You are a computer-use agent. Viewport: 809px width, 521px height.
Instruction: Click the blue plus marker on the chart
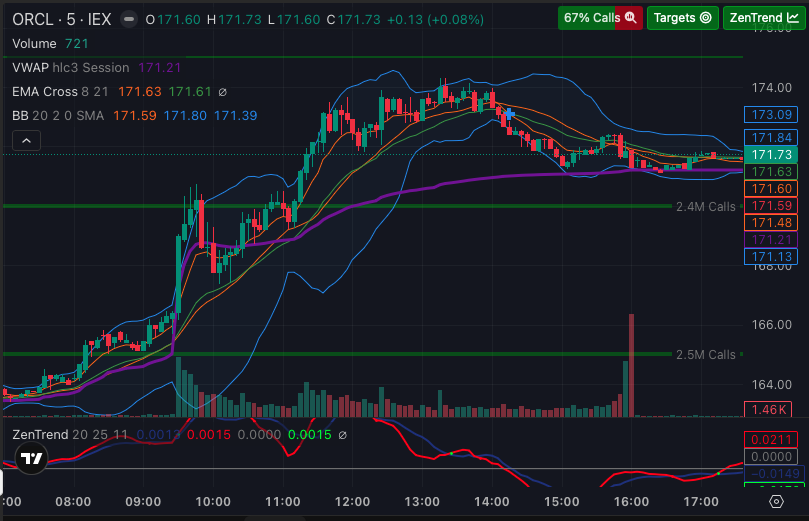[x=509, y=114]
